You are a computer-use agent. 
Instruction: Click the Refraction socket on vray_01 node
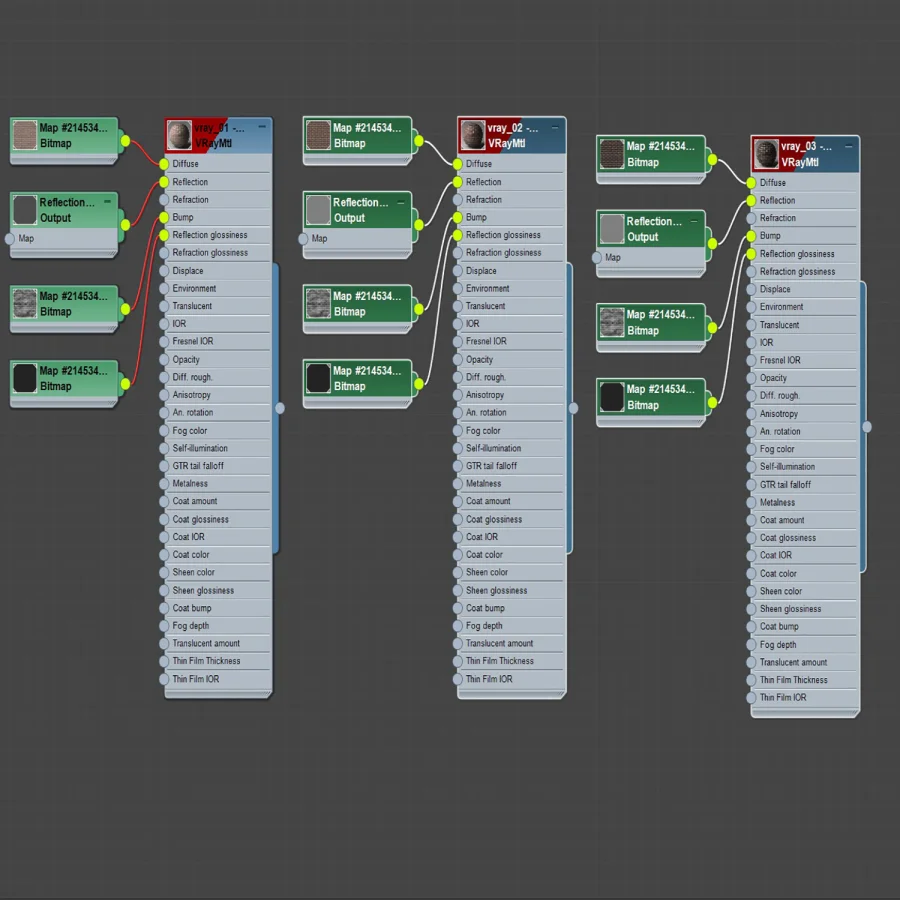pos(164,200)
